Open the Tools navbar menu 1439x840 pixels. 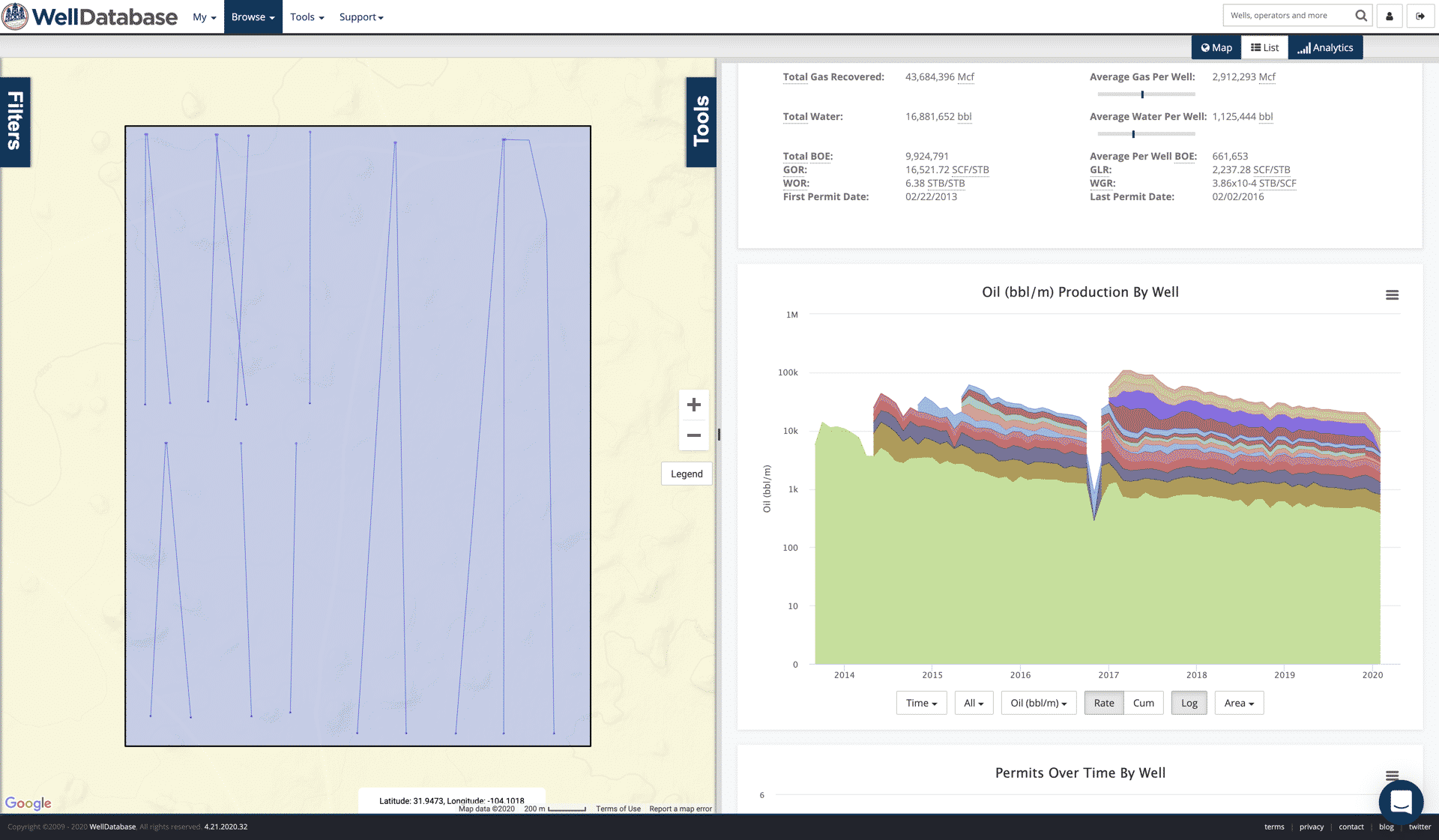[x=307, y=16]
